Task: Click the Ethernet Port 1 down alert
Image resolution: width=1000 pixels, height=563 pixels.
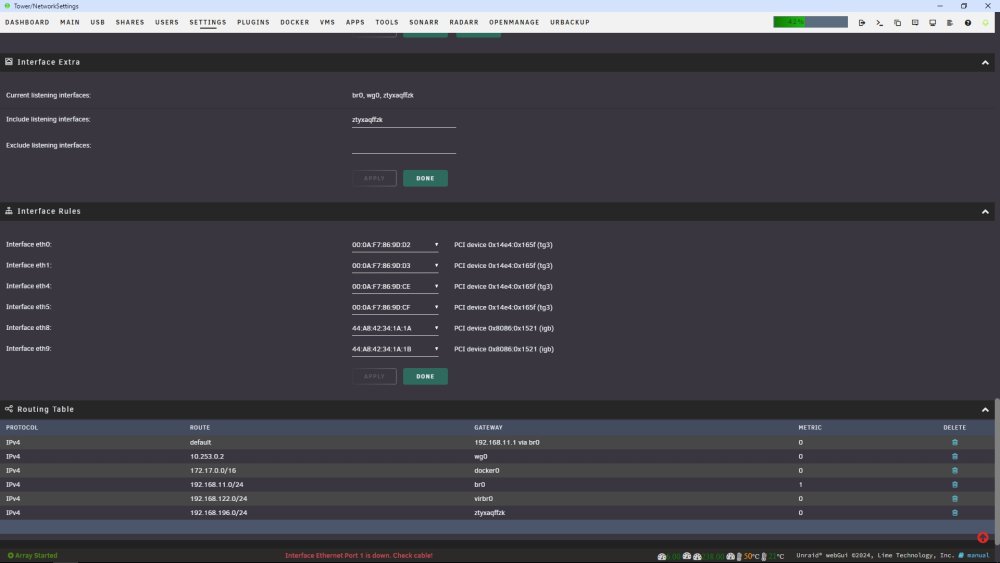Action: pos(358,555)
